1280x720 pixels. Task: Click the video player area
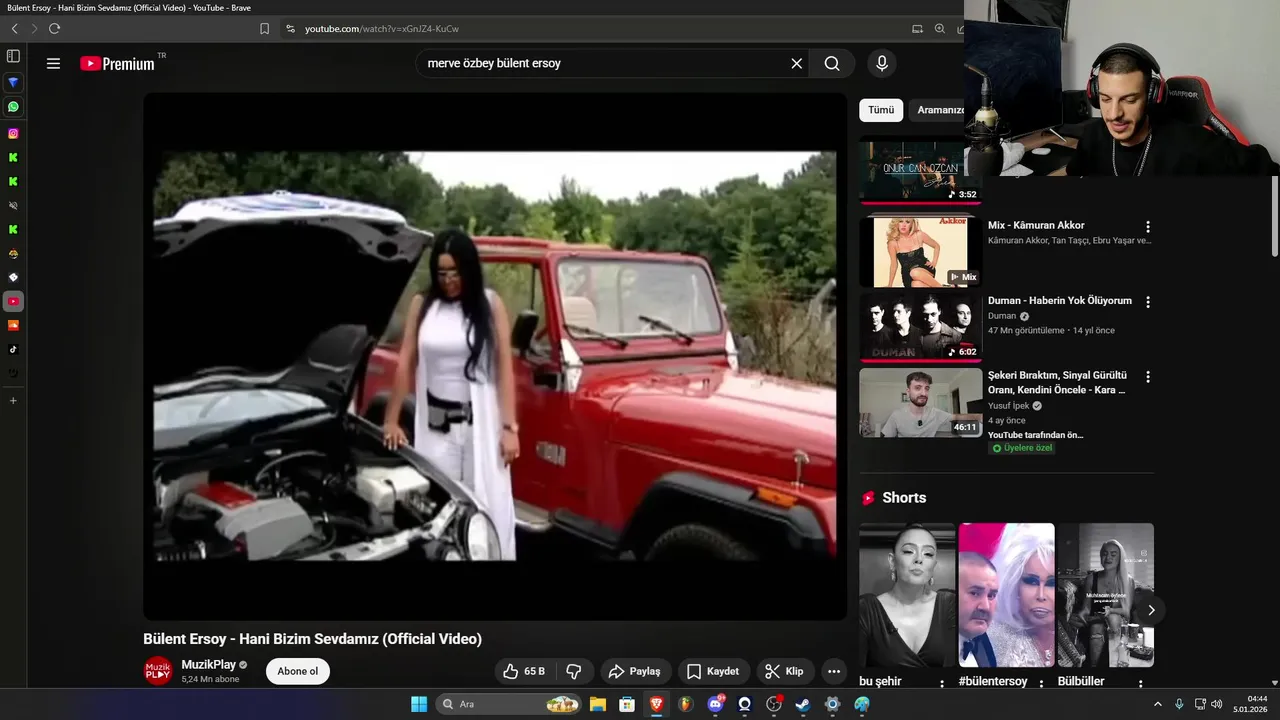pos(495,356)
